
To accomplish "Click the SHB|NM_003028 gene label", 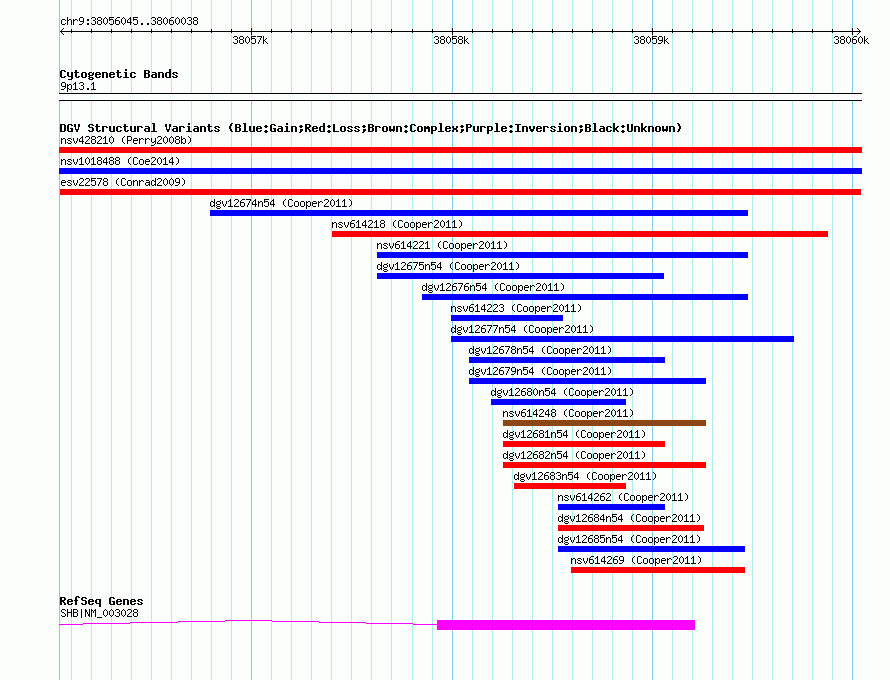I will tap(99, 613).
